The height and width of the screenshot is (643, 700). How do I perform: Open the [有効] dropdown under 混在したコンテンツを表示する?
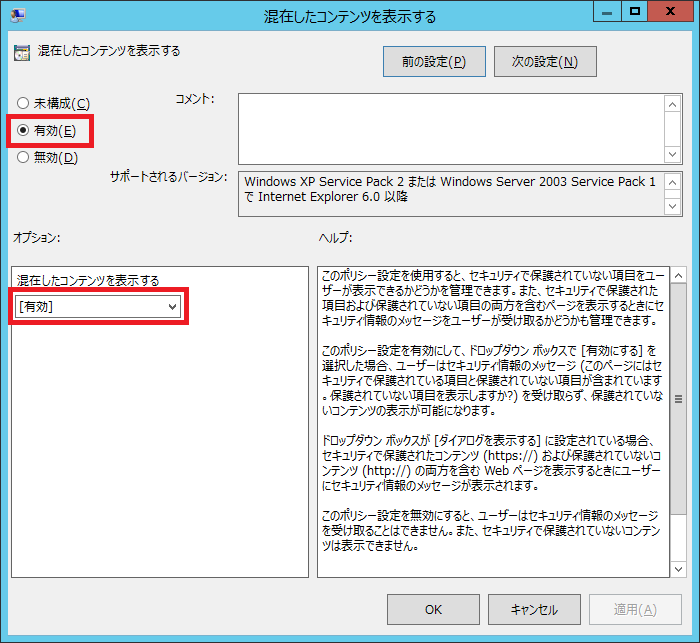[x=98, y=307]
